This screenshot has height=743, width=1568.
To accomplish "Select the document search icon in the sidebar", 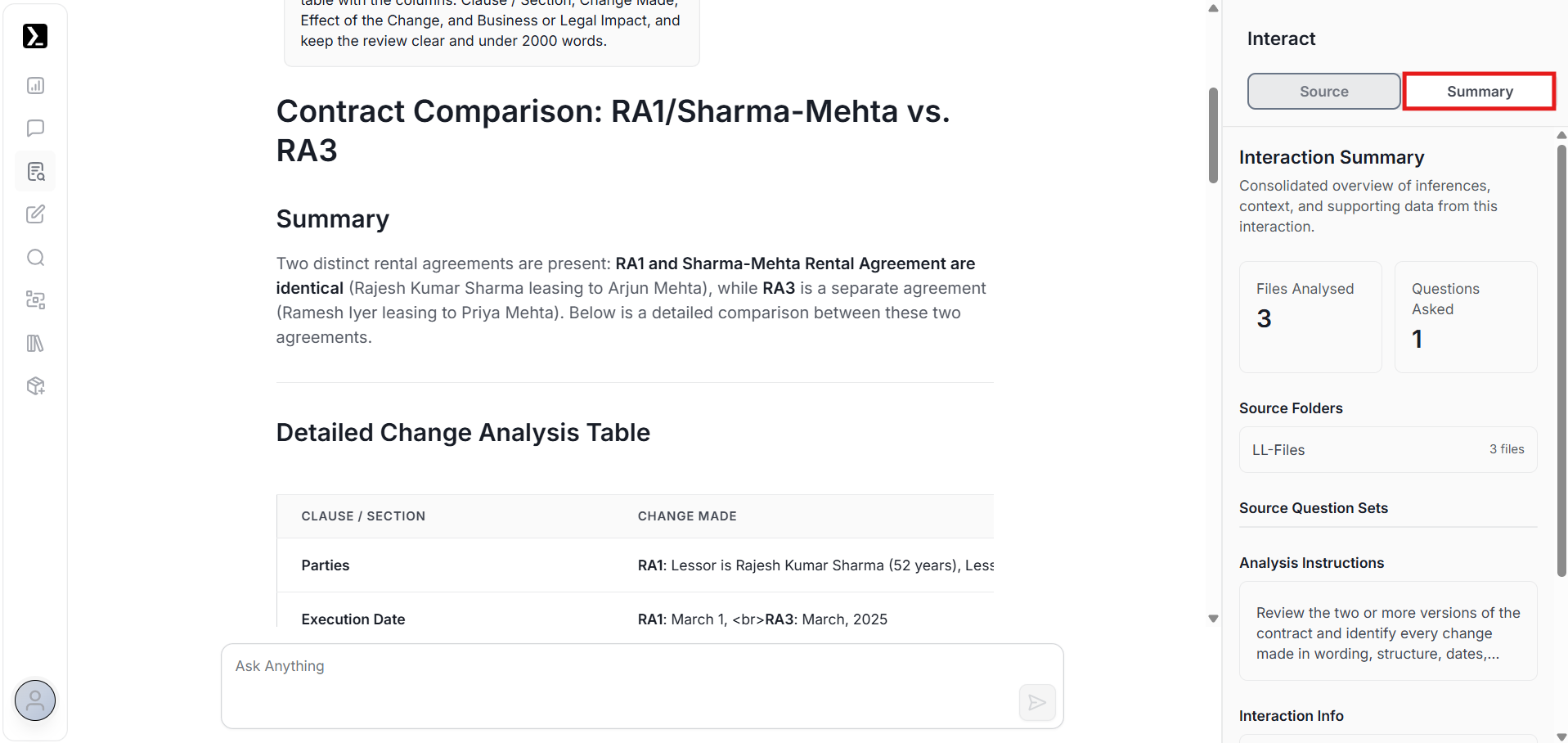I will click(35, 172).
